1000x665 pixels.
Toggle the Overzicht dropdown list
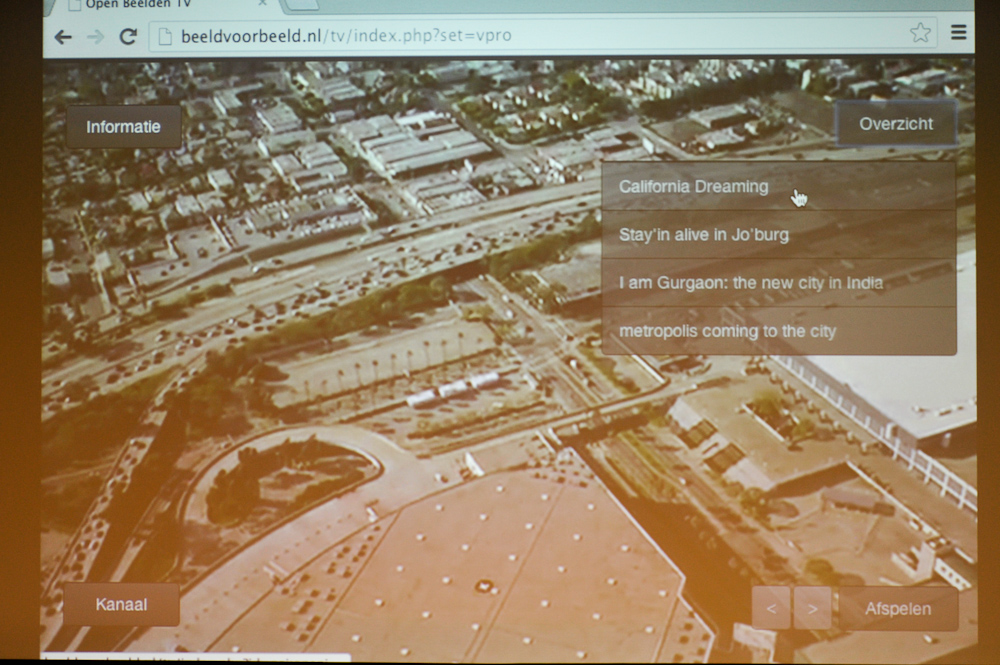895,124
